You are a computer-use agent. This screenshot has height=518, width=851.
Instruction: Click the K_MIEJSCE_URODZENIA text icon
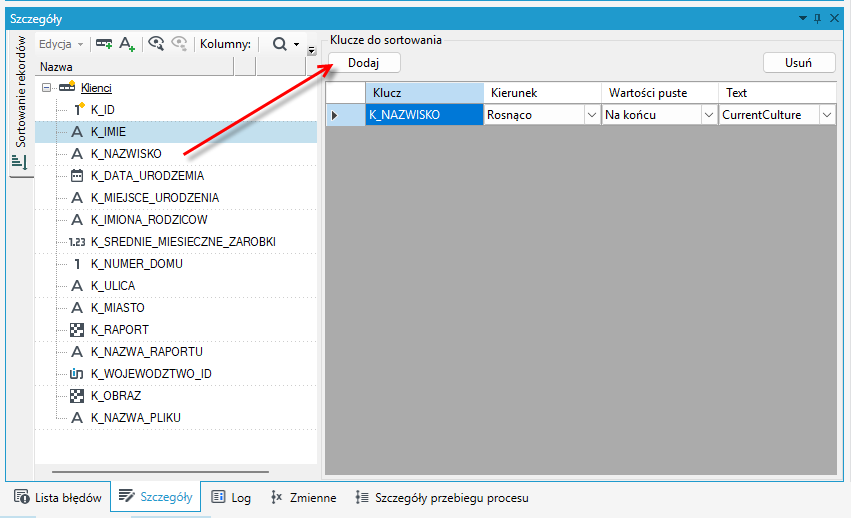point(77,198)
